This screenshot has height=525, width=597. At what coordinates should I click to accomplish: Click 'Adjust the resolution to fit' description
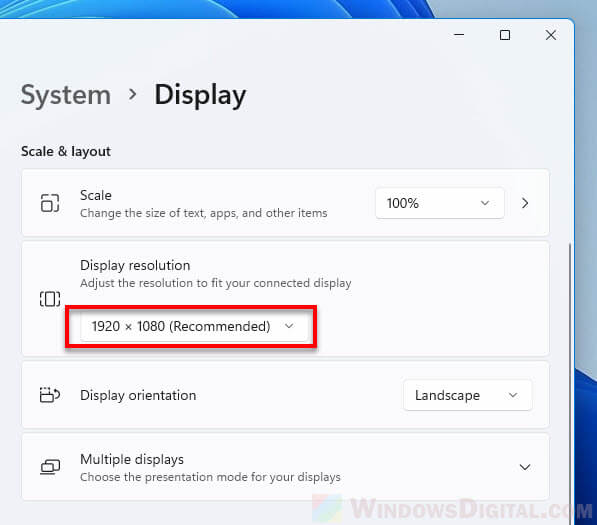point(215,283)
